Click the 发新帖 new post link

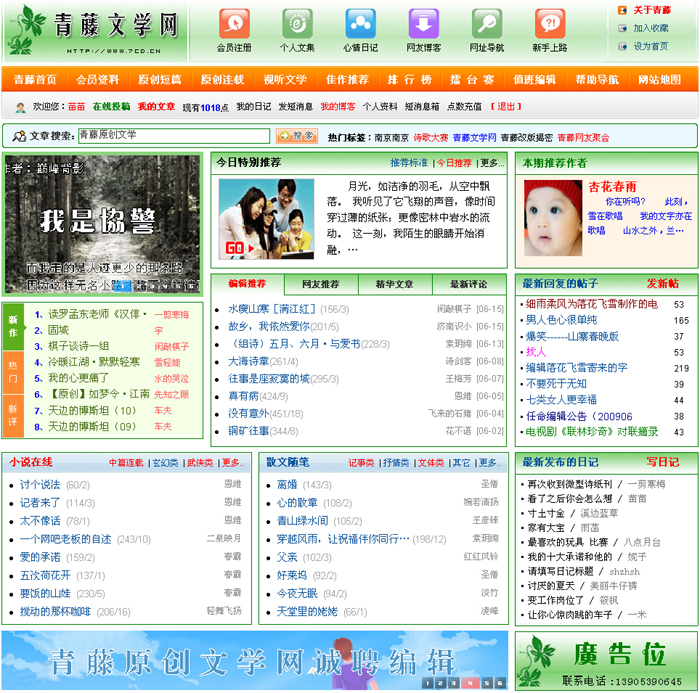pos(662,283)
